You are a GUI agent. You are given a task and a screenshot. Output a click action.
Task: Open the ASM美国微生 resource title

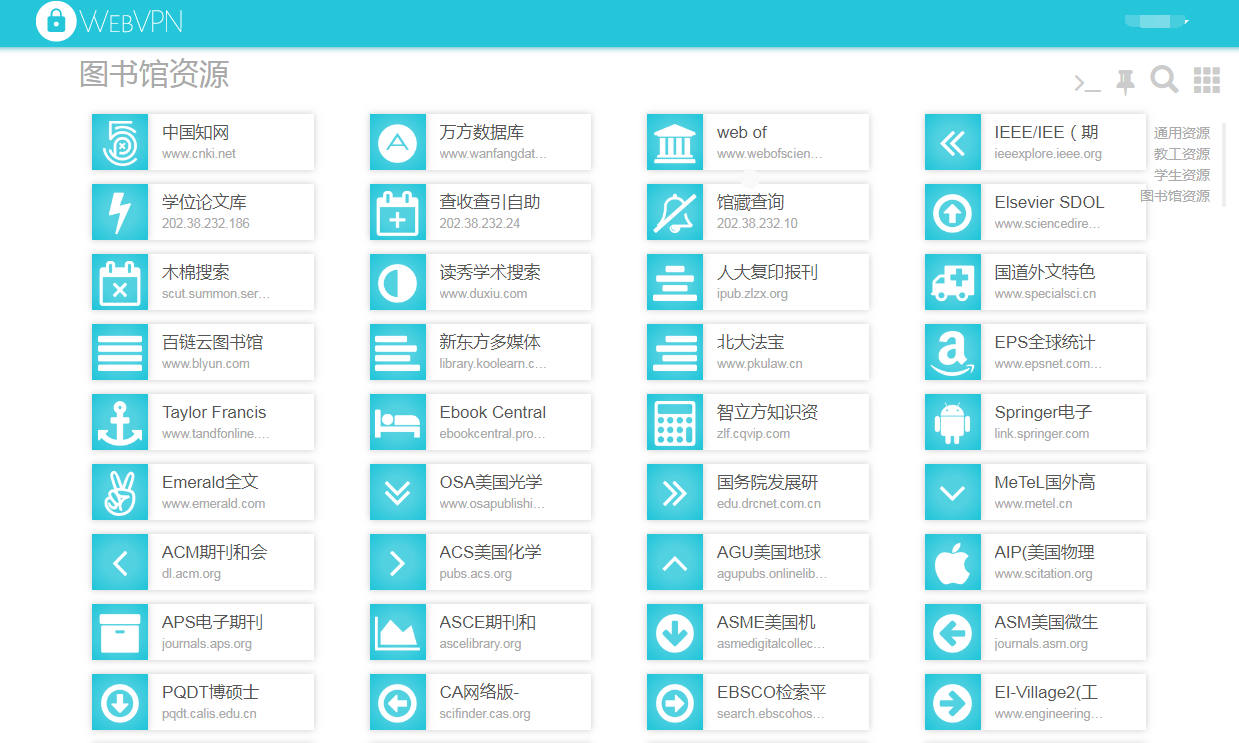click(1046, 622)
